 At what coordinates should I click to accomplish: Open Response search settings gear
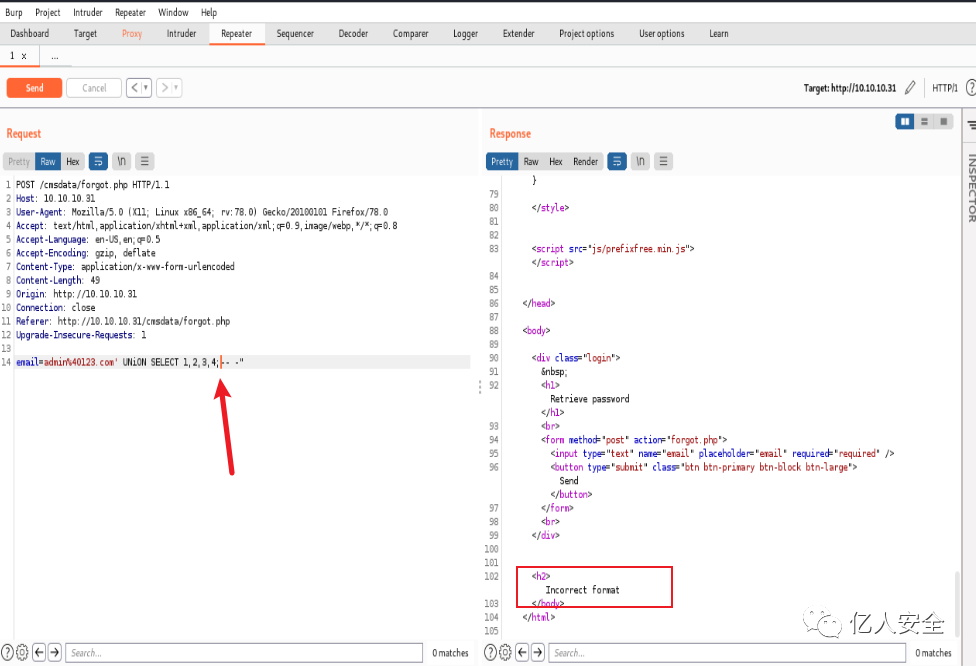click(x=505, y=652)
